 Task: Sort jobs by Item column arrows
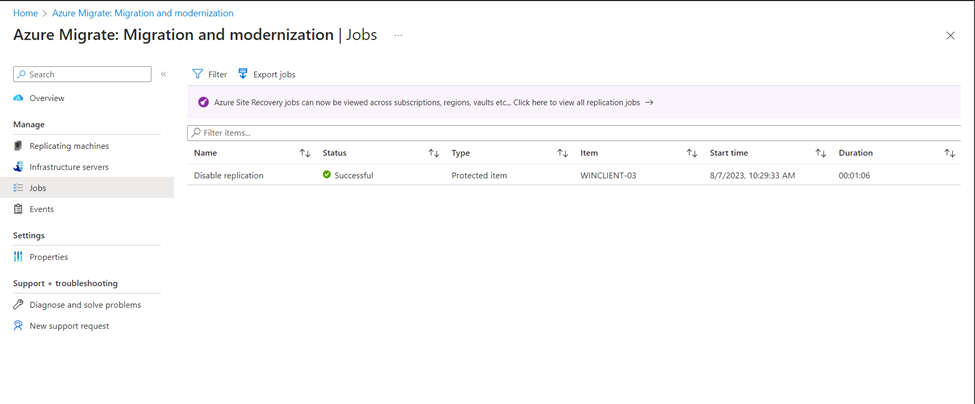[x=691, y=153]
